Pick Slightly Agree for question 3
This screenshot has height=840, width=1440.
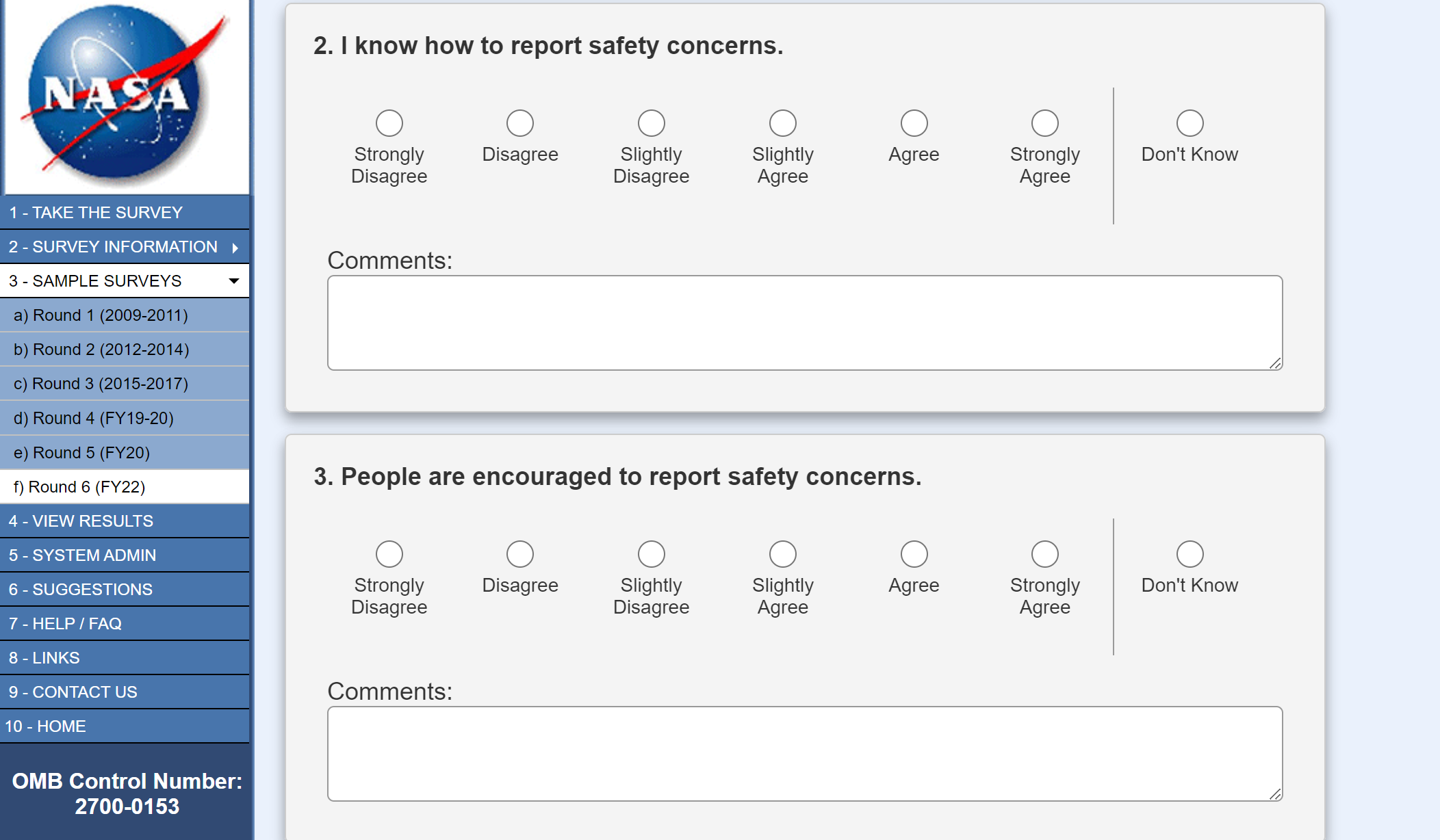782,555
